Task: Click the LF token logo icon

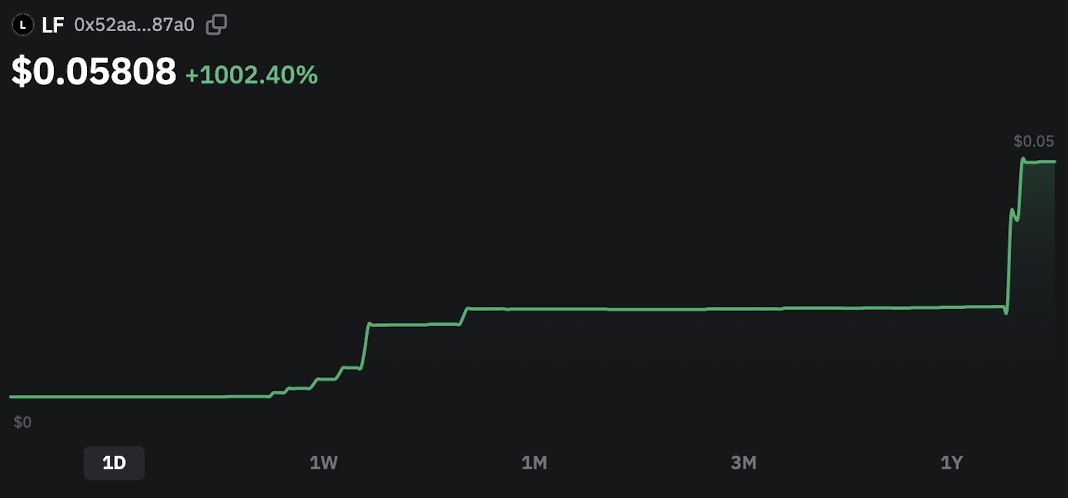Action: 23,25
